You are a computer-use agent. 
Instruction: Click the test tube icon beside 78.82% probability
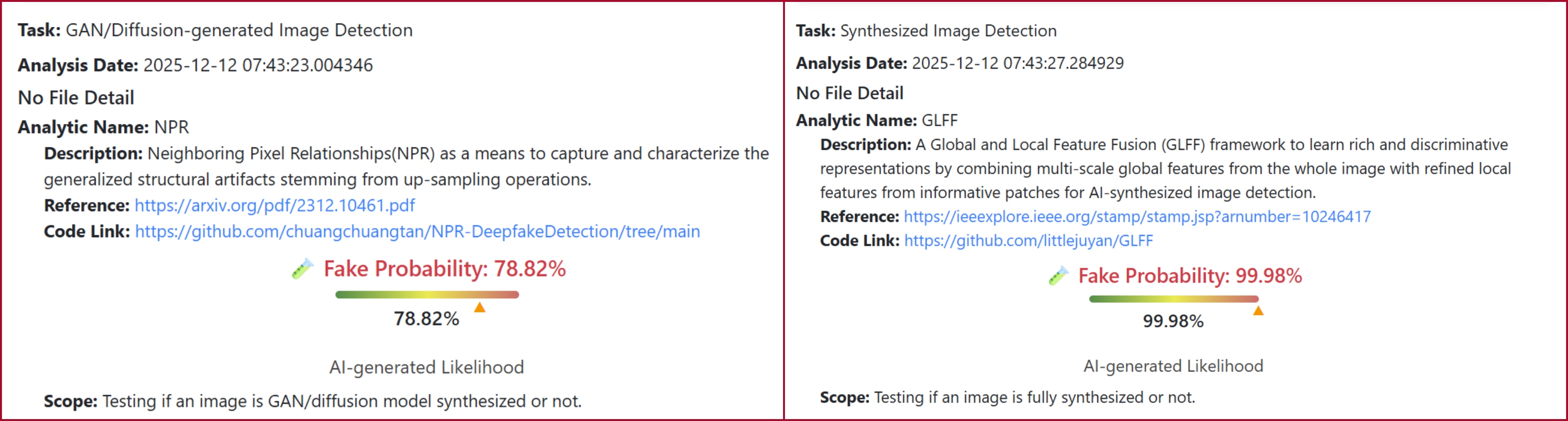303,269
